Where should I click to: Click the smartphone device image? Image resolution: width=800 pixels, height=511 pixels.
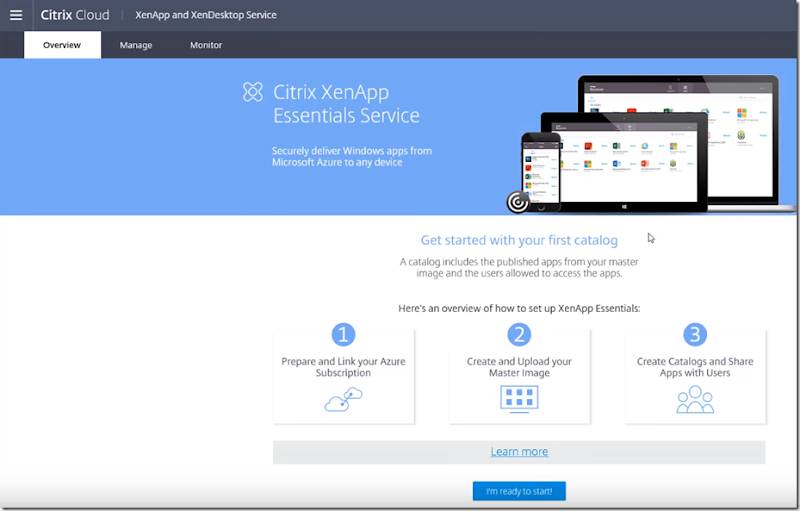pos(541,172)
